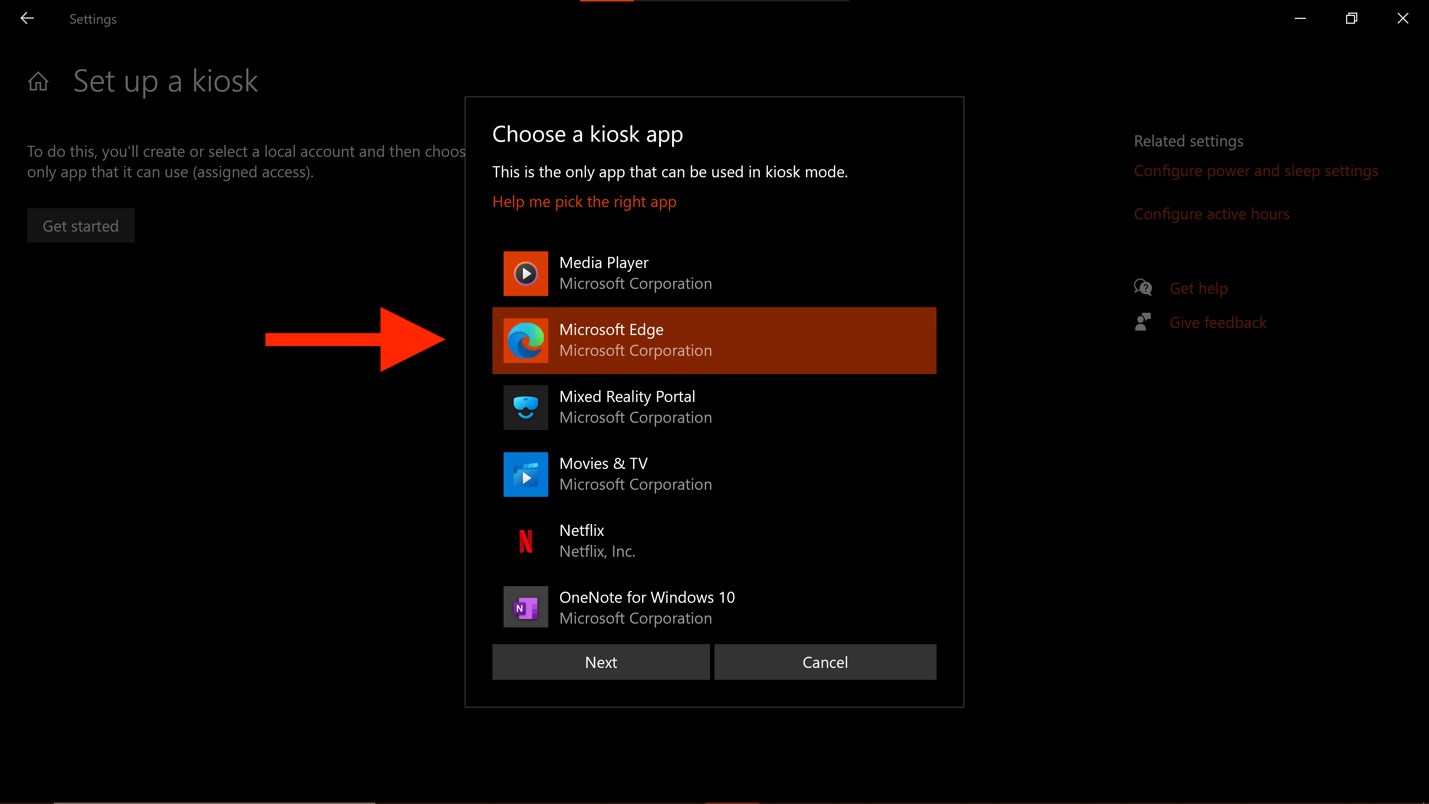Open Configure active hours link
Screen dimensions: 1429x804
click(1211, 214)
